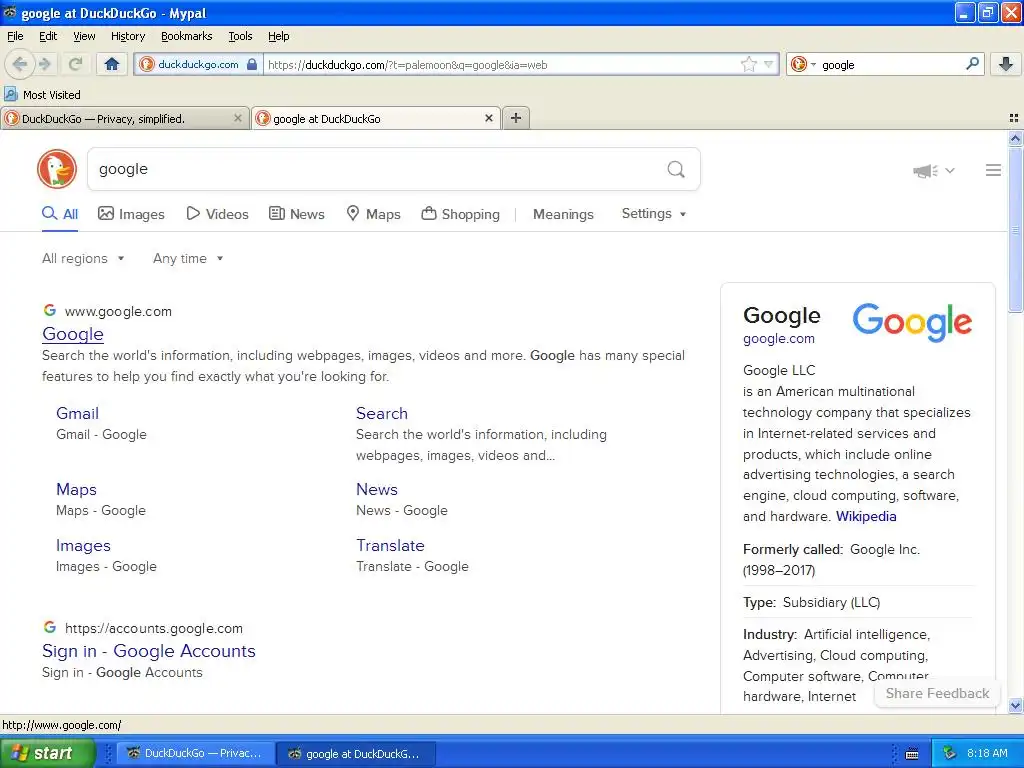This screenshot has width=1024, height=768.
Task: Open the Downloads arrow button
Action: [1006, 64]
